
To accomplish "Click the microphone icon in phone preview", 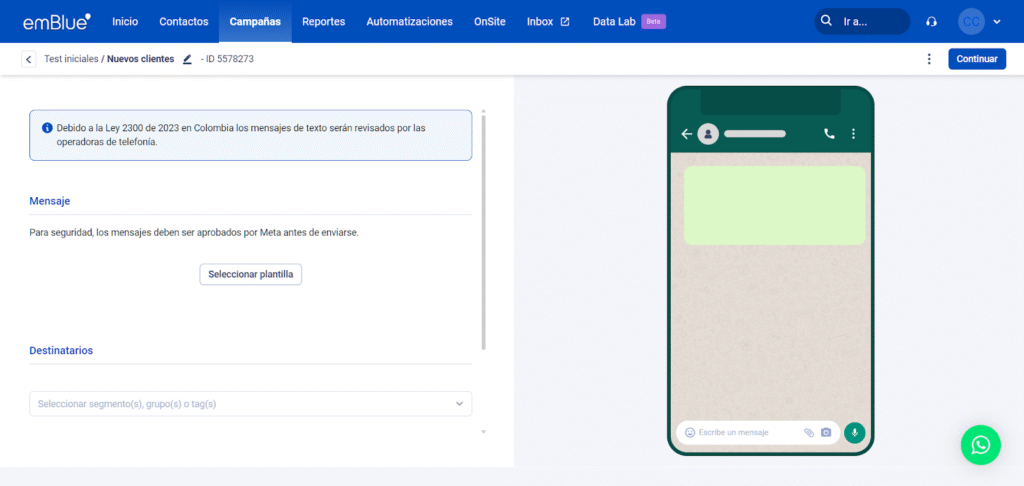I will tap(854, 432).
